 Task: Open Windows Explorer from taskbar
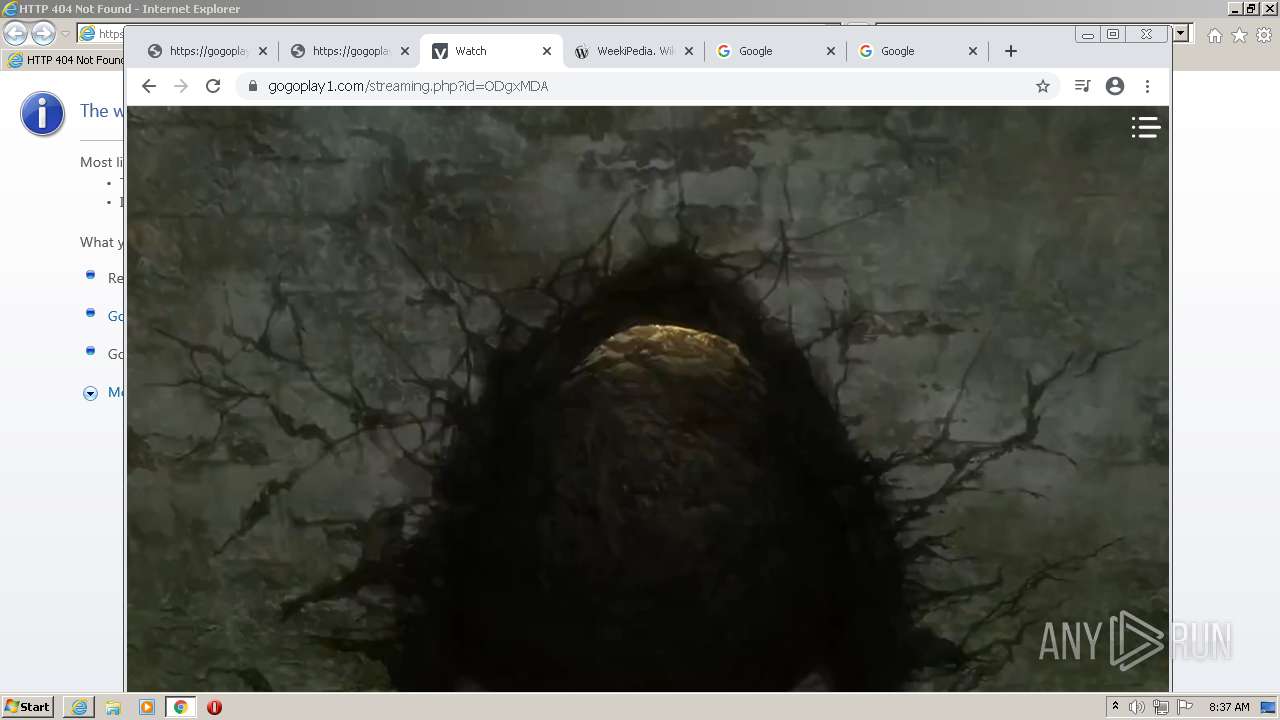(113, 707)
